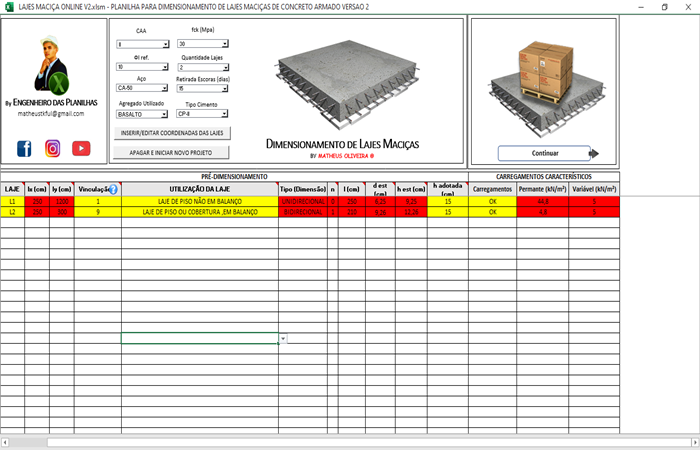Click Apagar e Iniciar Novo Projeto button
Screen dimensions: 700x450
pos(172,152)
